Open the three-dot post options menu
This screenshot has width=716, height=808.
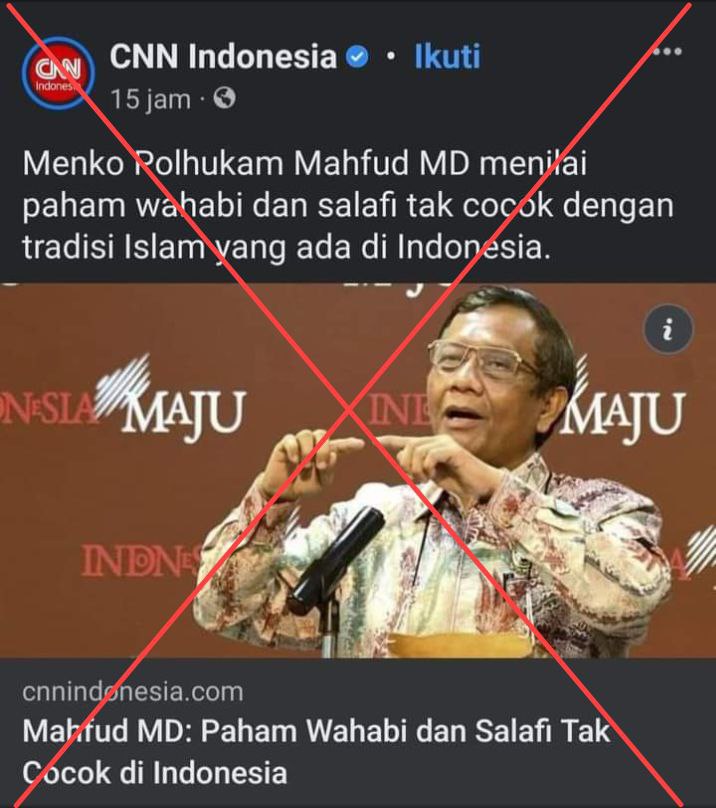point(668,52)
